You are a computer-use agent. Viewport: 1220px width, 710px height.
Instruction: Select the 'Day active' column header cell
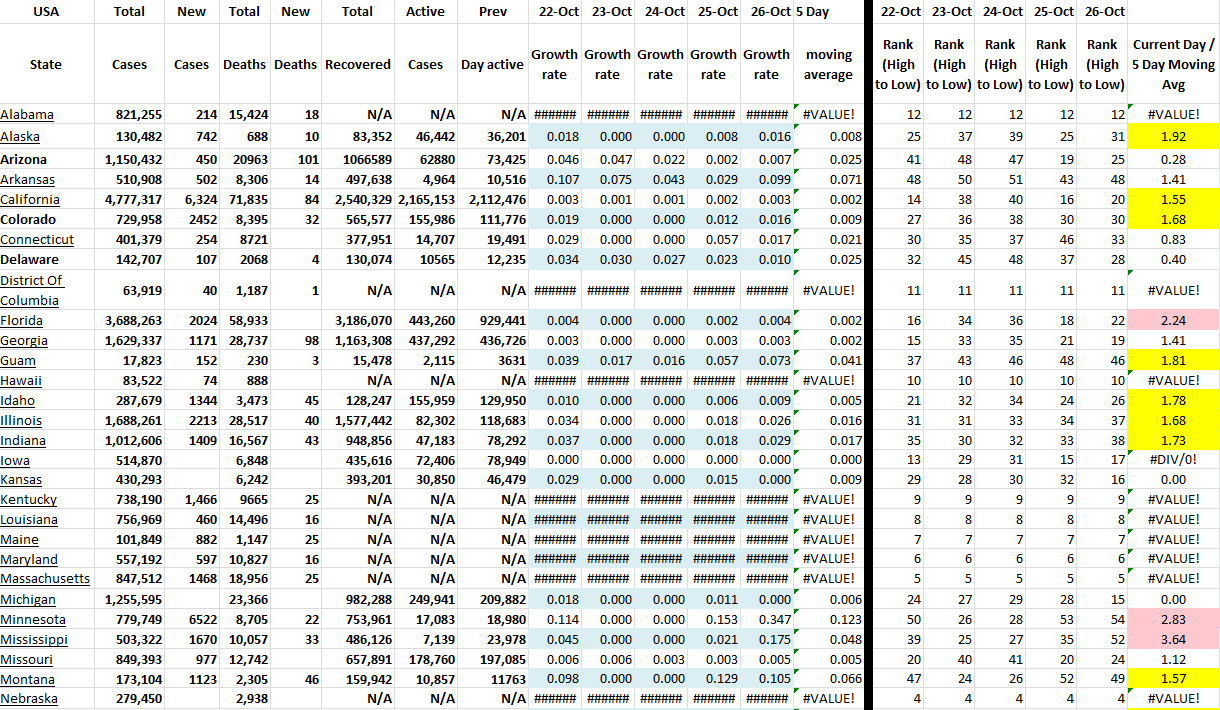point(492,65)
